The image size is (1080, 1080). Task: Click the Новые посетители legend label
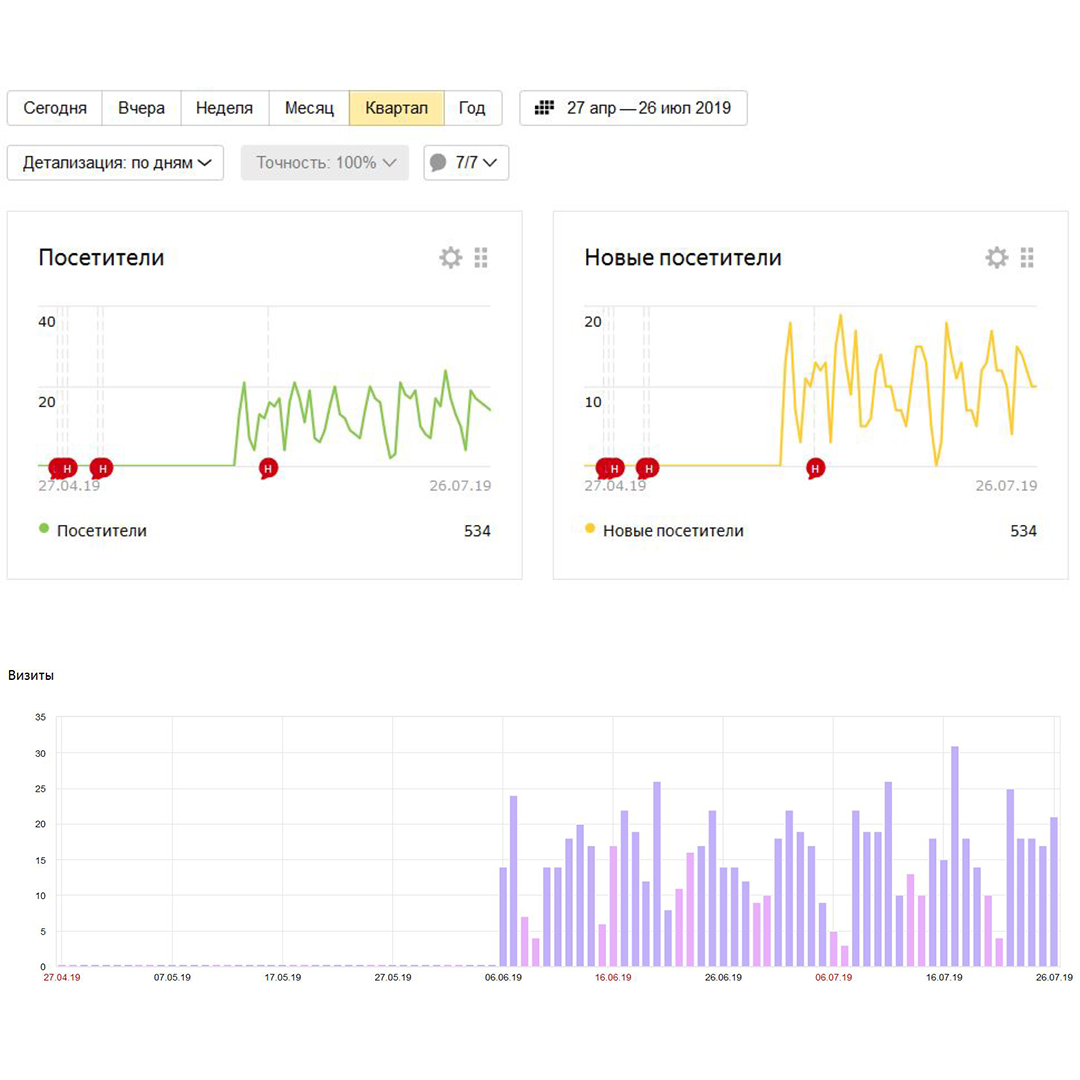(x=673, y=531)
